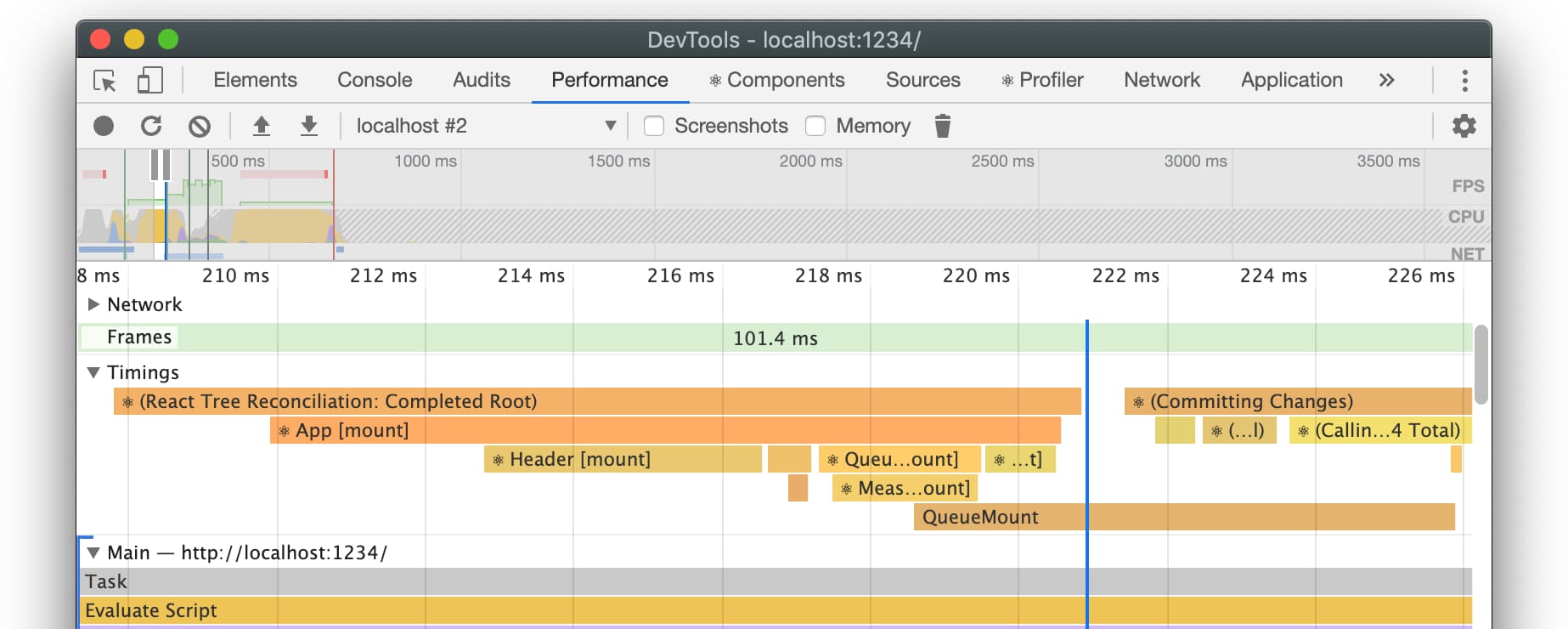The height and width of the screenshot is (629, 1568).
Task: Toggle the device toolbar icon
Action: coord(149,81)
